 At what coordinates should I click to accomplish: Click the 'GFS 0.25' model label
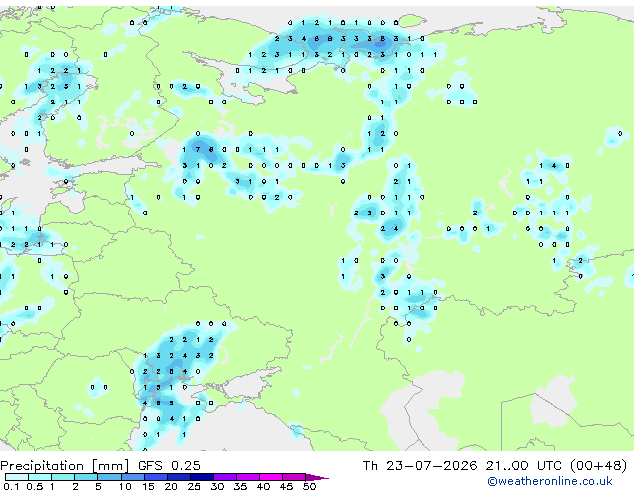[169, 466]
